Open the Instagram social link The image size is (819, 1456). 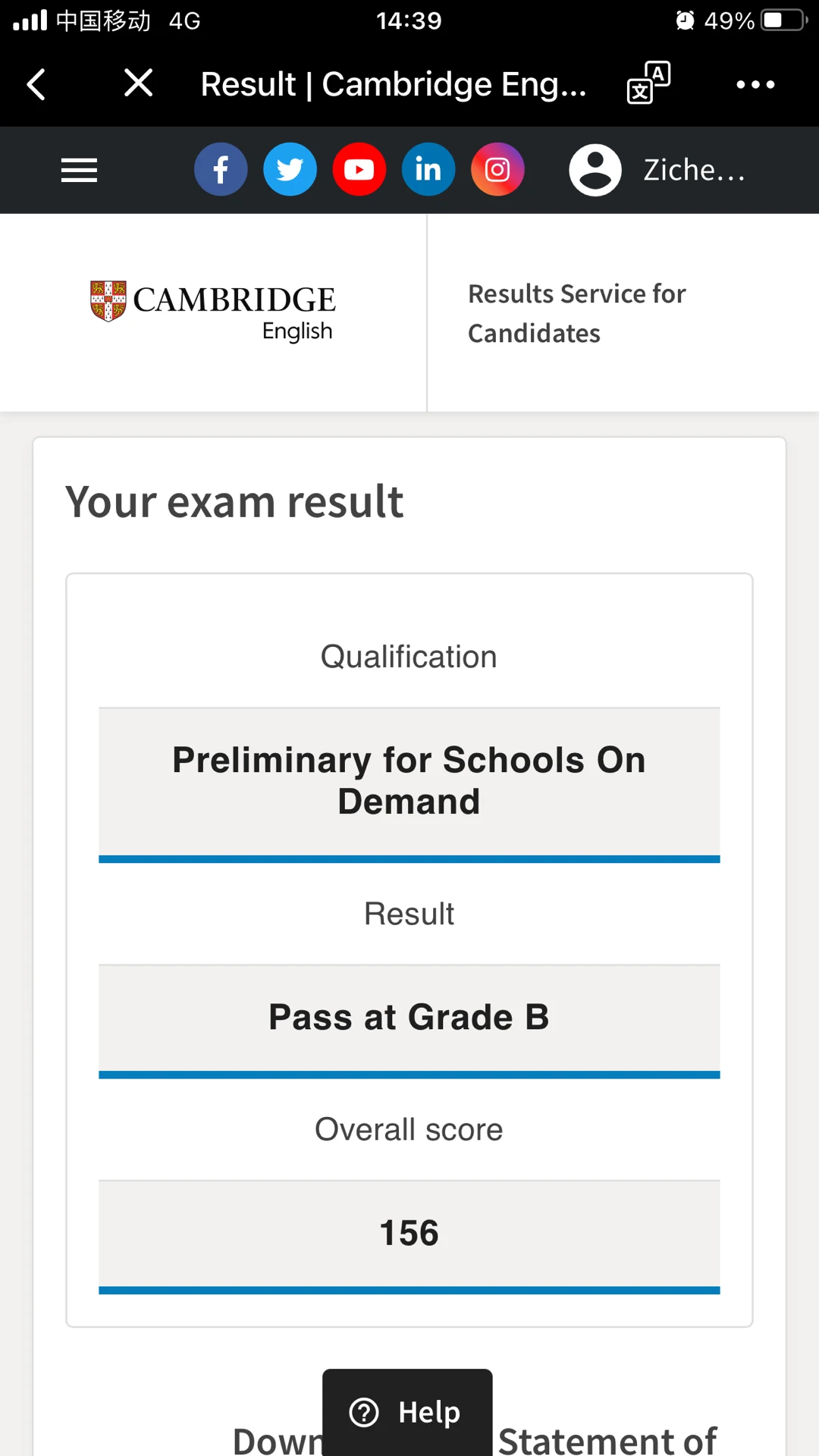(497, 169)
